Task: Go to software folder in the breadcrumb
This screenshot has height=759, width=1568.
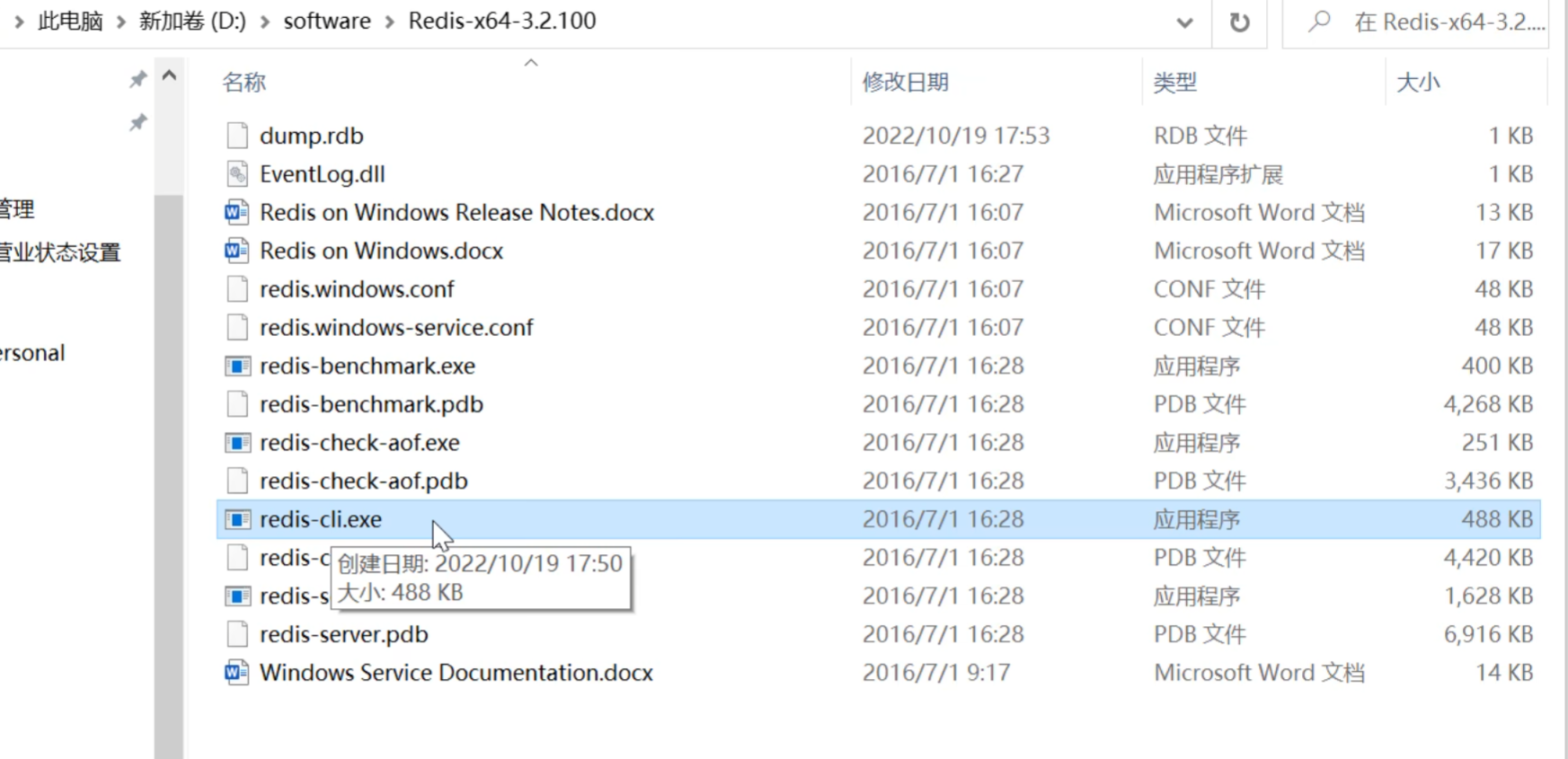Action: click(327, 22)
